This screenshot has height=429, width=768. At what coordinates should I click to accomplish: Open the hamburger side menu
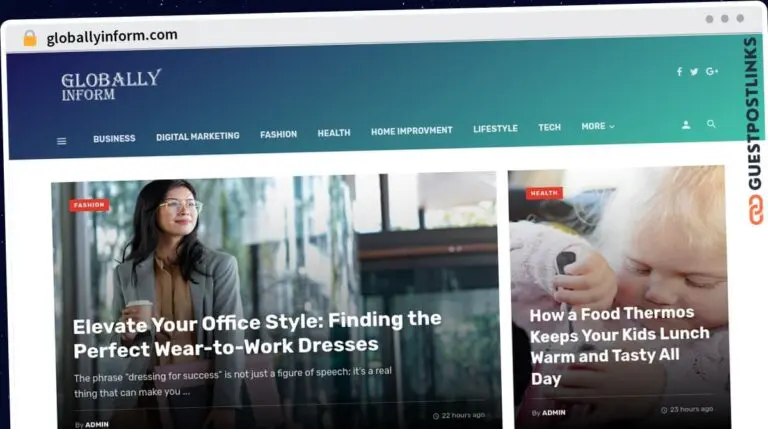click(62, 141)
